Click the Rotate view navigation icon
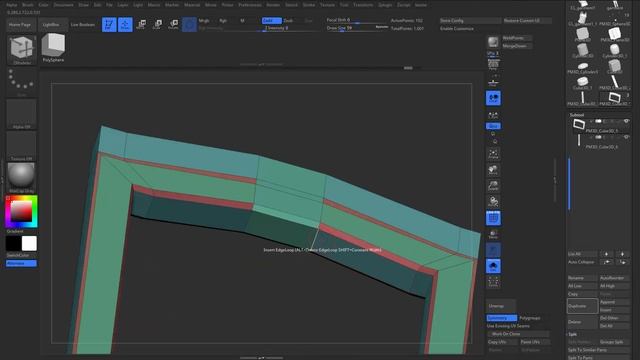The width and height of the screenshot is (640, 360). [493, 202]
